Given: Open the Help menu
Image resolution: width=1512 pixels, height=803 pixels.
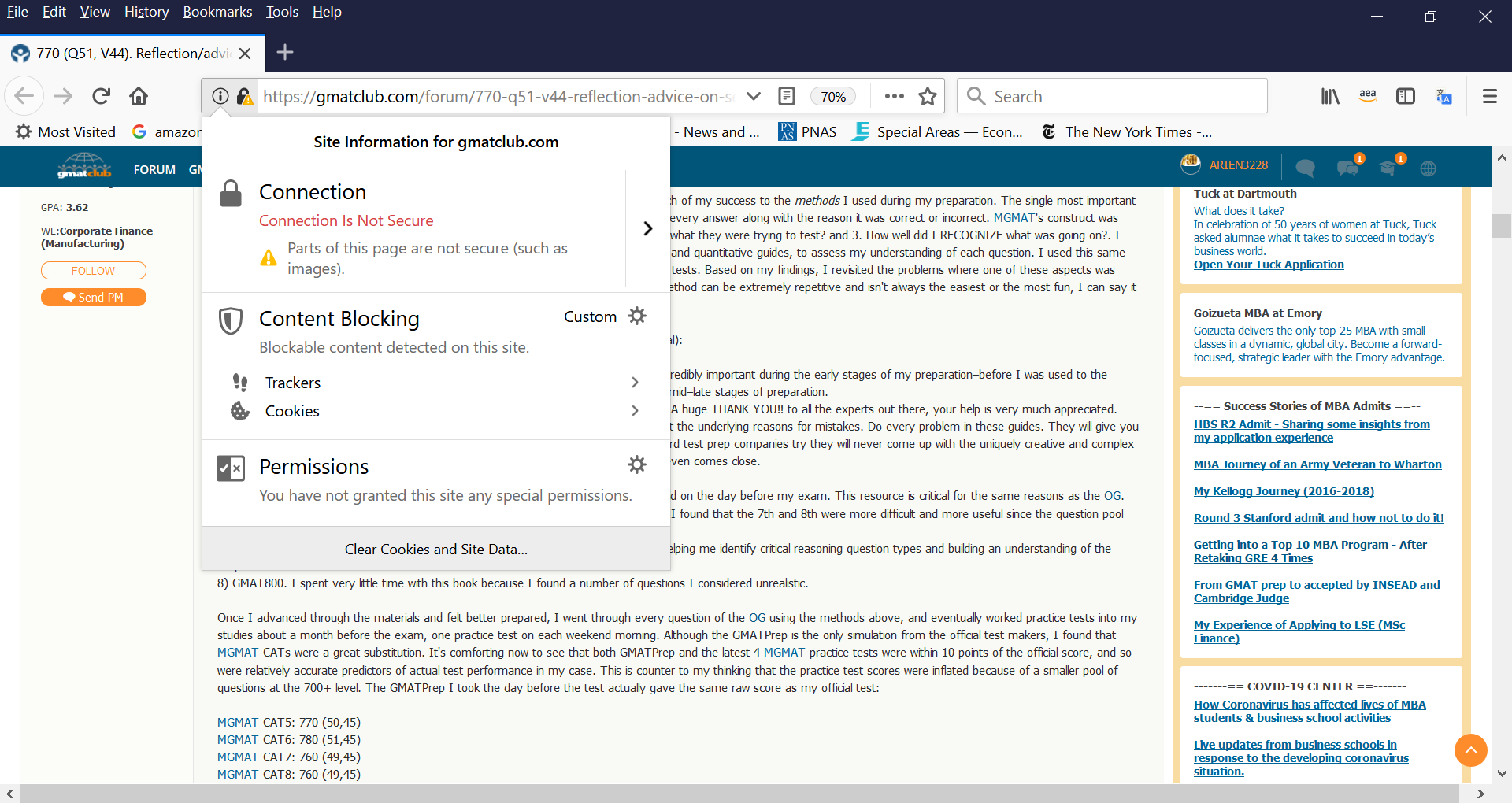Looking at the screenshot, I should [x=327, y=12].
